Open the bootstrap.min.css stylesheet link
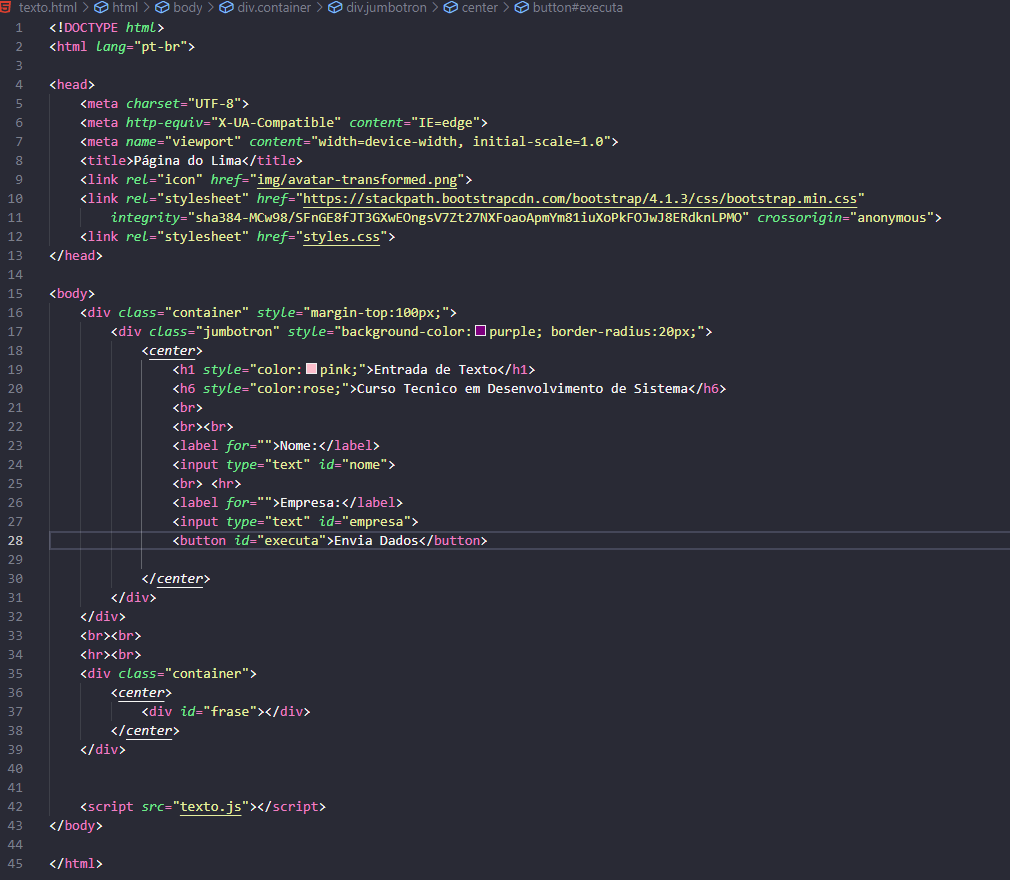The image size is (1010, 880). point(580,198)
